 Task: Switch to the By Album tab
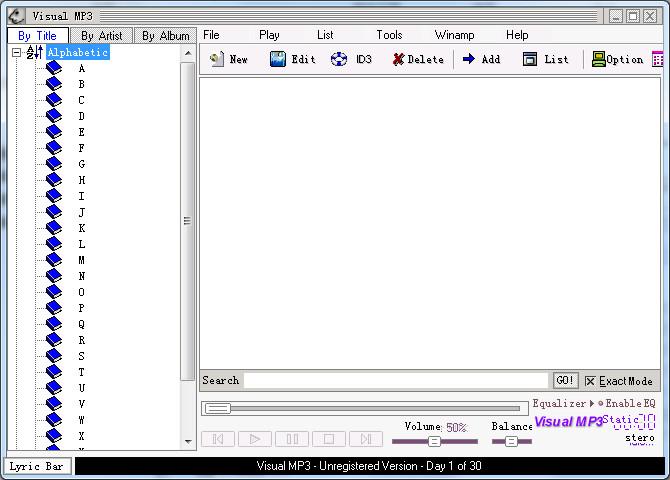pos(165,35)
